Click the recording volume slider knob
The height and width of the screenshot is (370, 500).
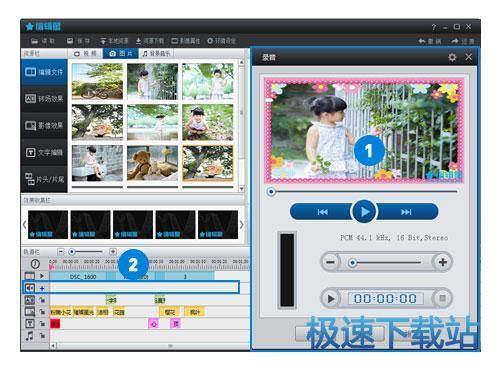(x=352, y=263)
